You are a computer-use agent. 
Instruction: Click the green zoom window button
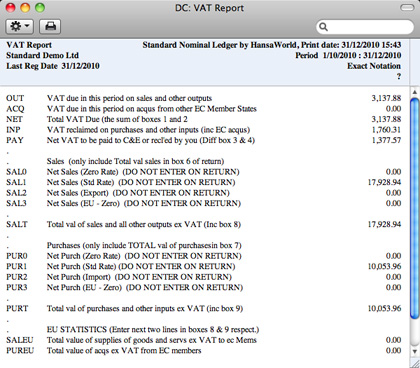tap(40, 7)
